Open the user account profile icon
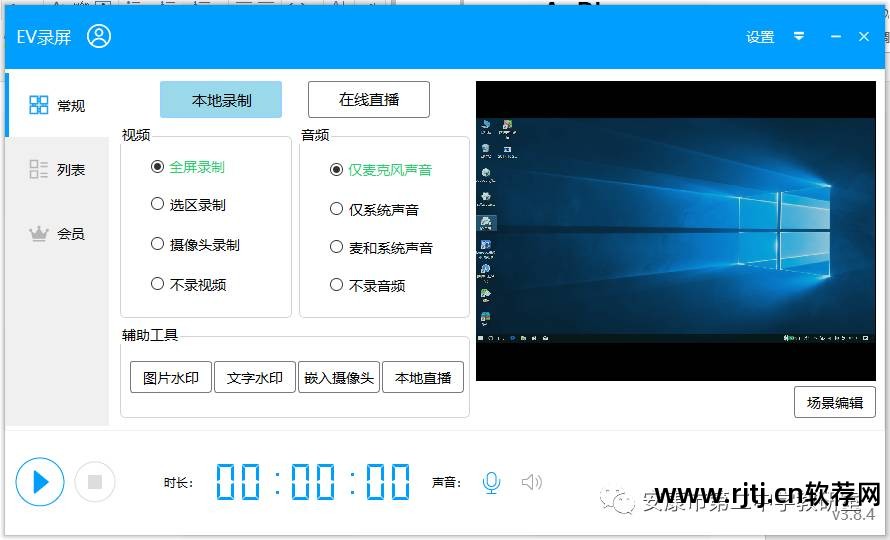Screen dimensions: 890x540 99,36
